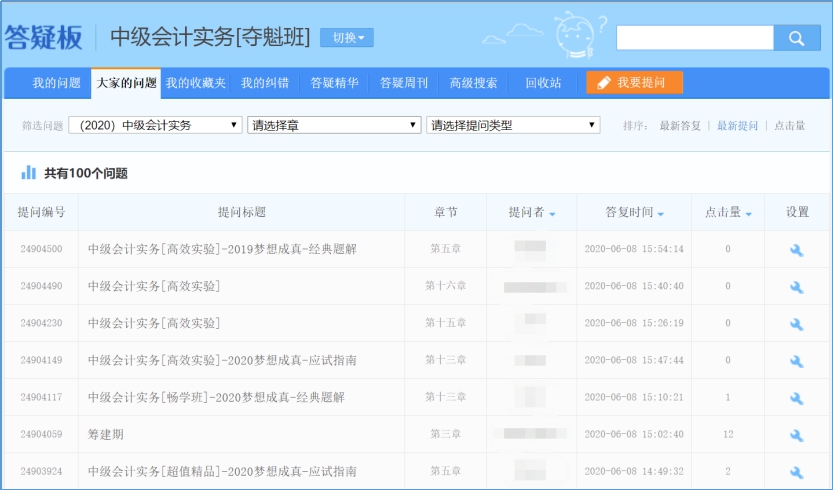Sort by 最新提问 link

point(737,126)
